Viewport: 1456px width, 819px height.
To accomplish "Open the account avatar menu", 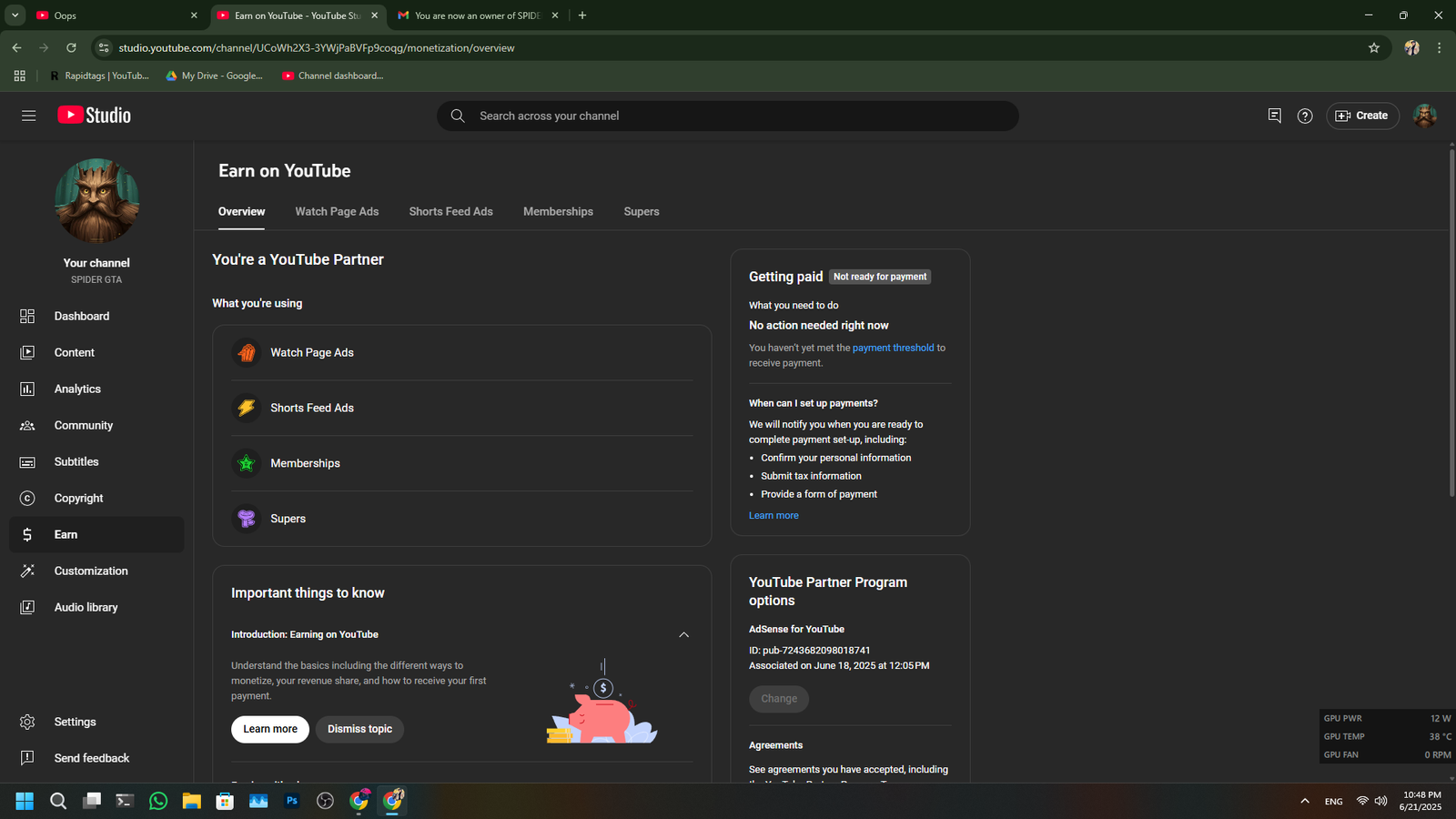I will point(1425,116).
